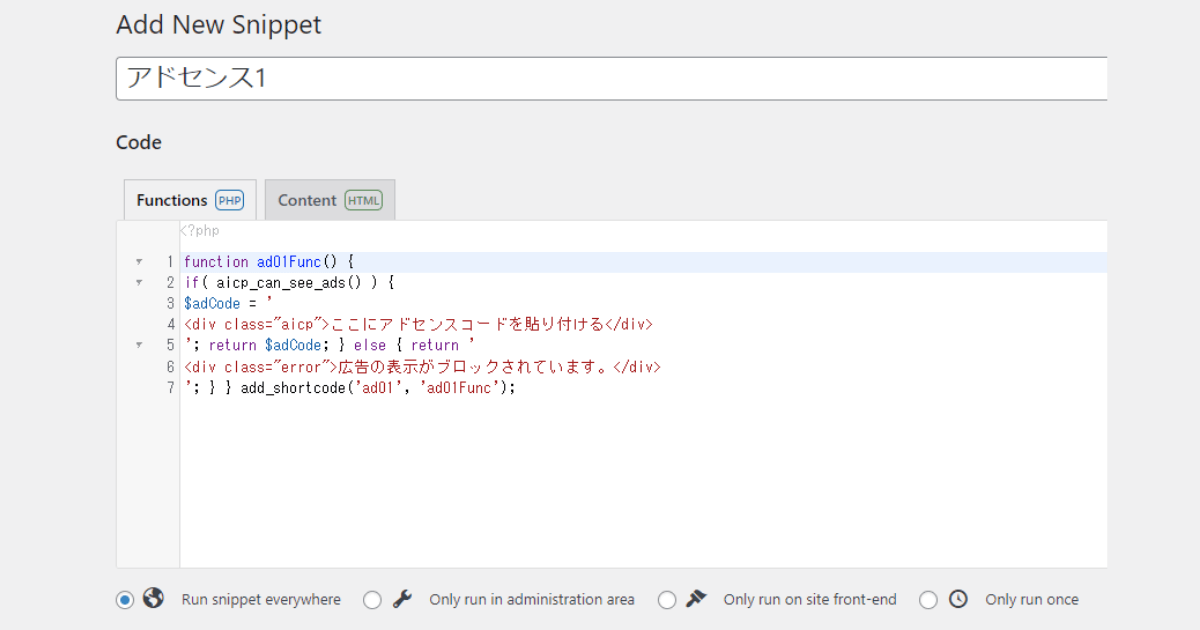This screenshot has width=1200, height=630.
Task: Collapse the code fold on line 2
Action: (x=139, y=282)
